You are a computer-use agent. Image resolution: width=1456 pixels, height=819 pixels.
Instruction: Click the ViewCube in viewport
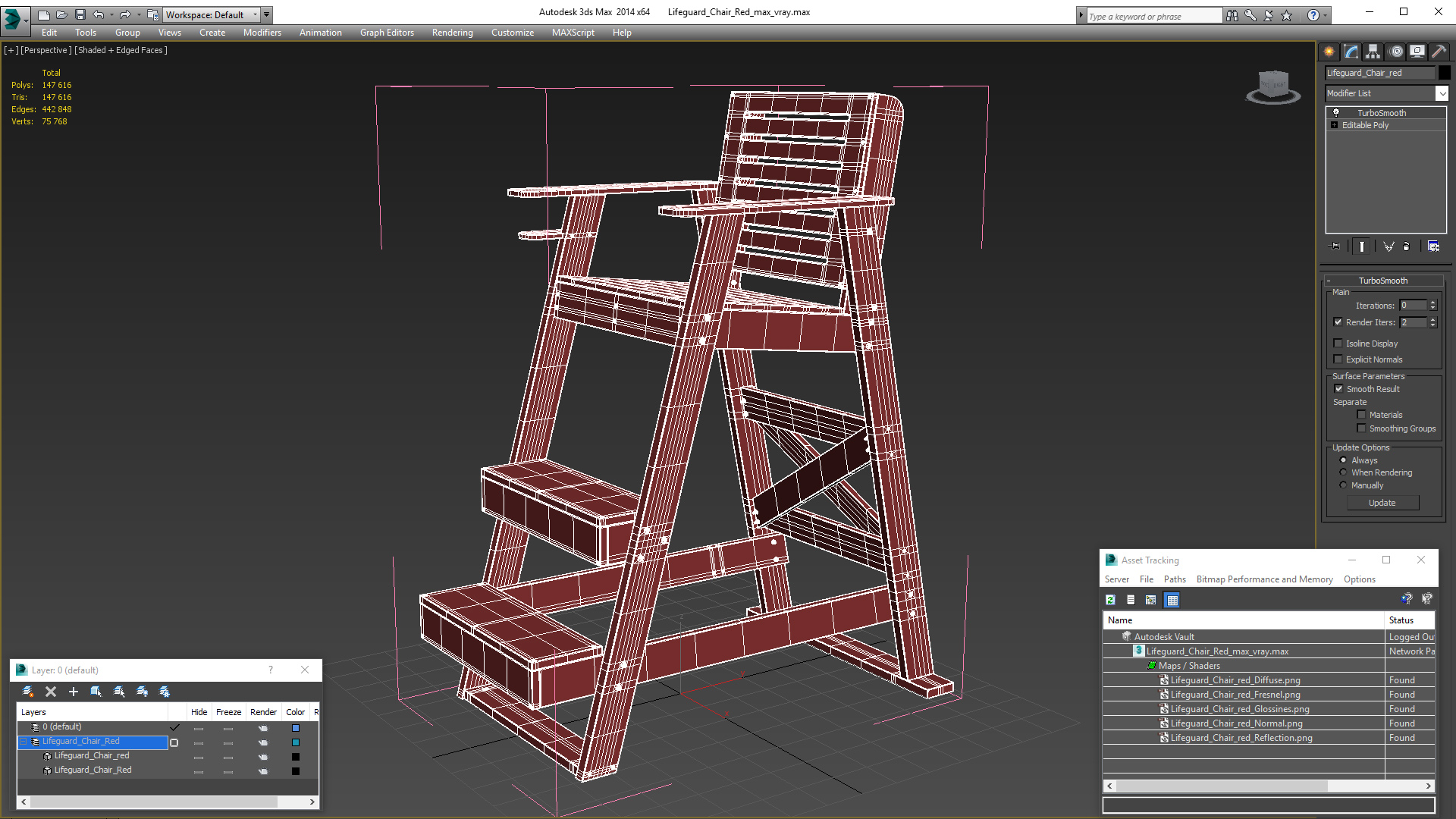(1273, 86)
